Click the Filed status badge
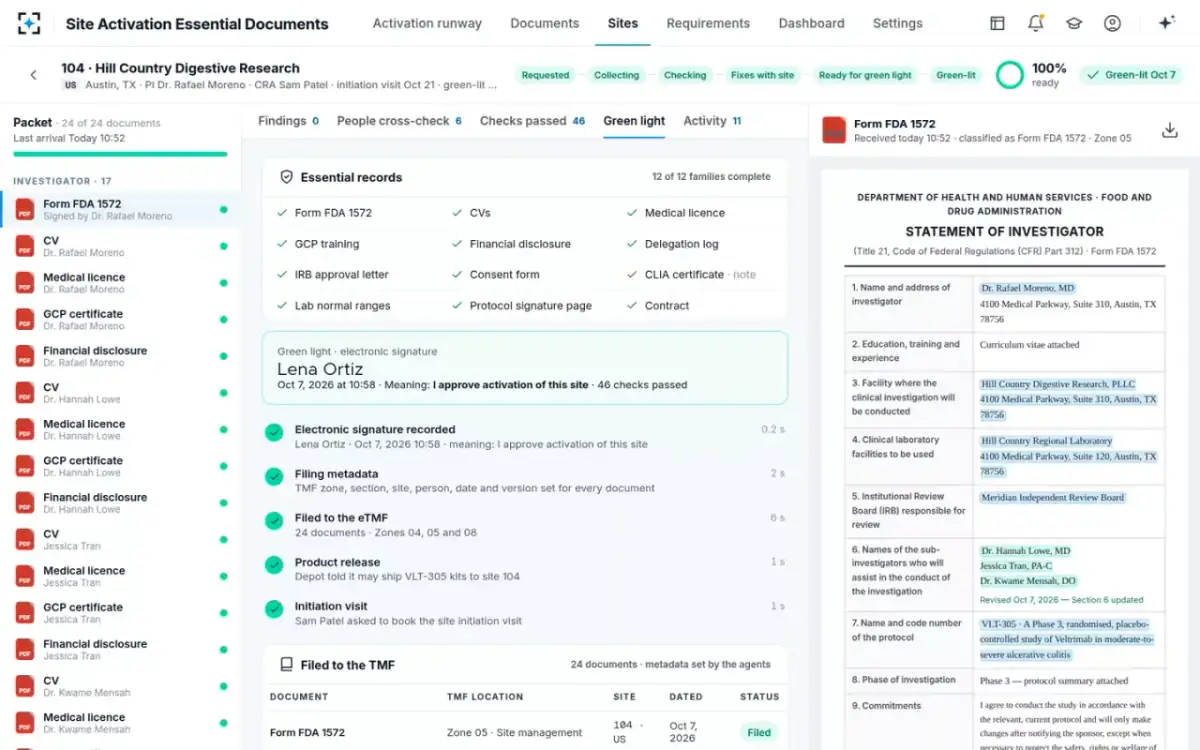Screen dimensions: 1200x750 [759, 732]
